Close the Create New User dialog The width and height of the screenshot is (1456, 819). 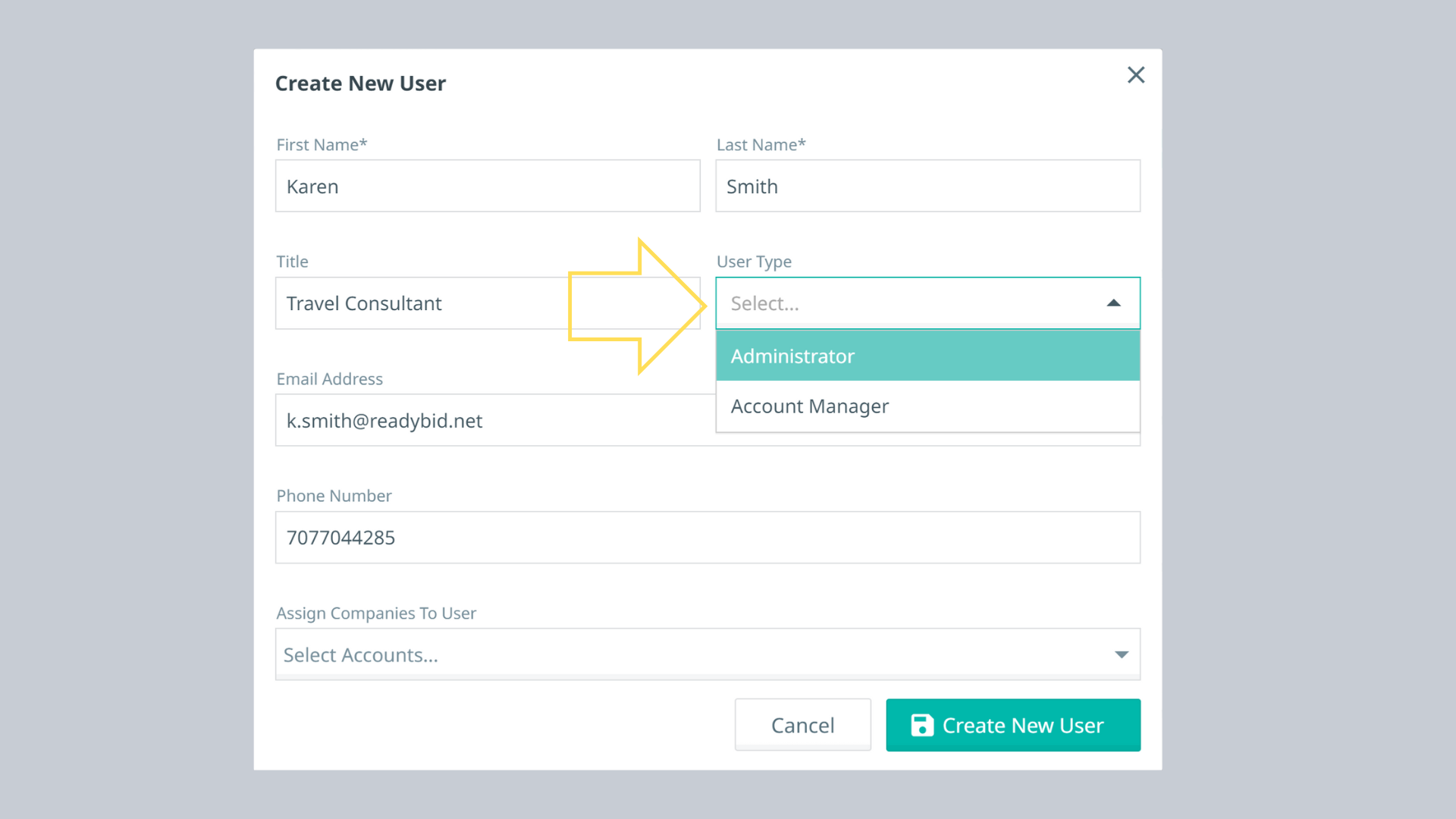[1135, 75]
